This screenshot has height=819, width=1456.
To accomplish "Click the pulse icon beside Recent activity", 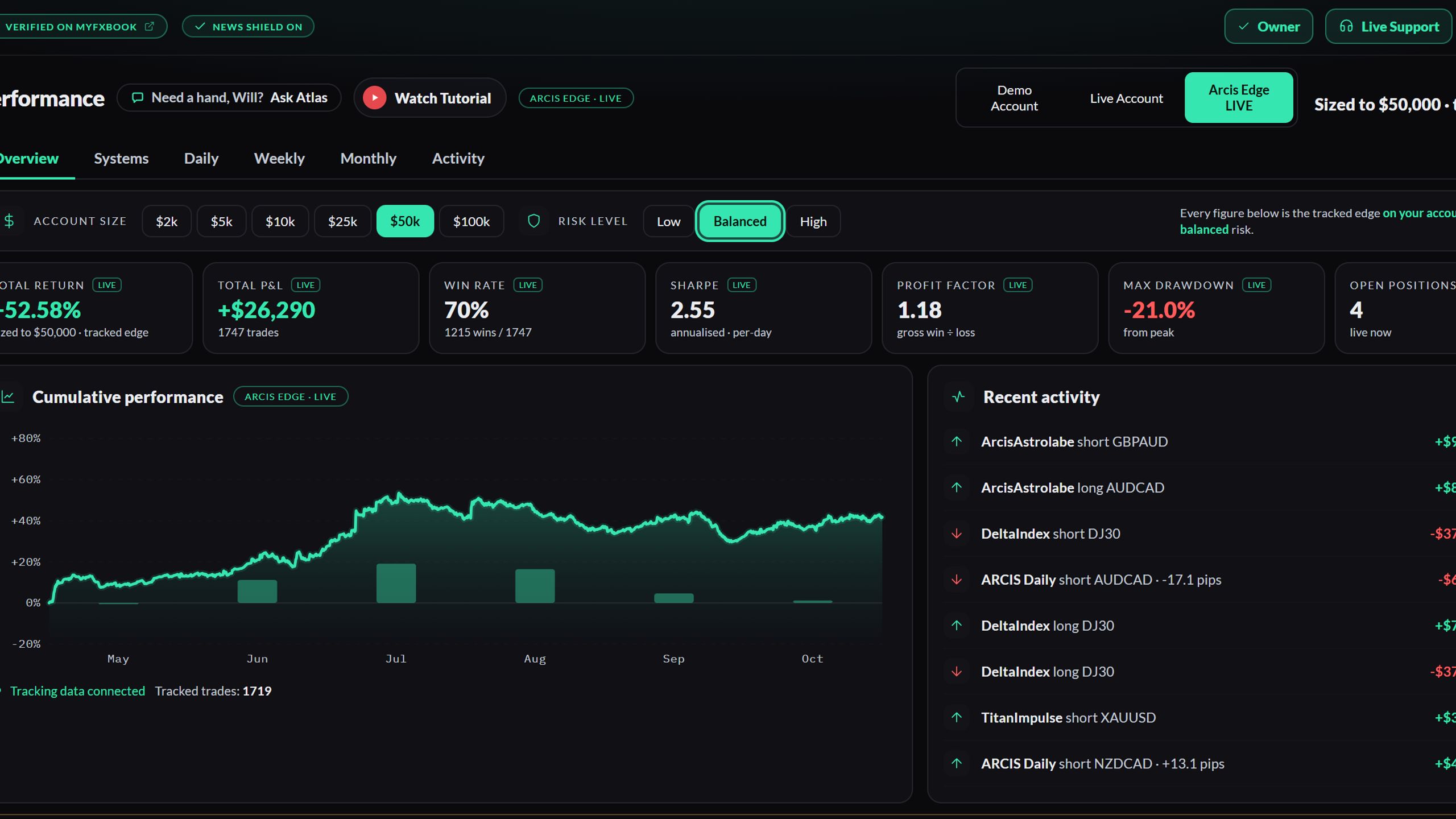I will 958,397.
